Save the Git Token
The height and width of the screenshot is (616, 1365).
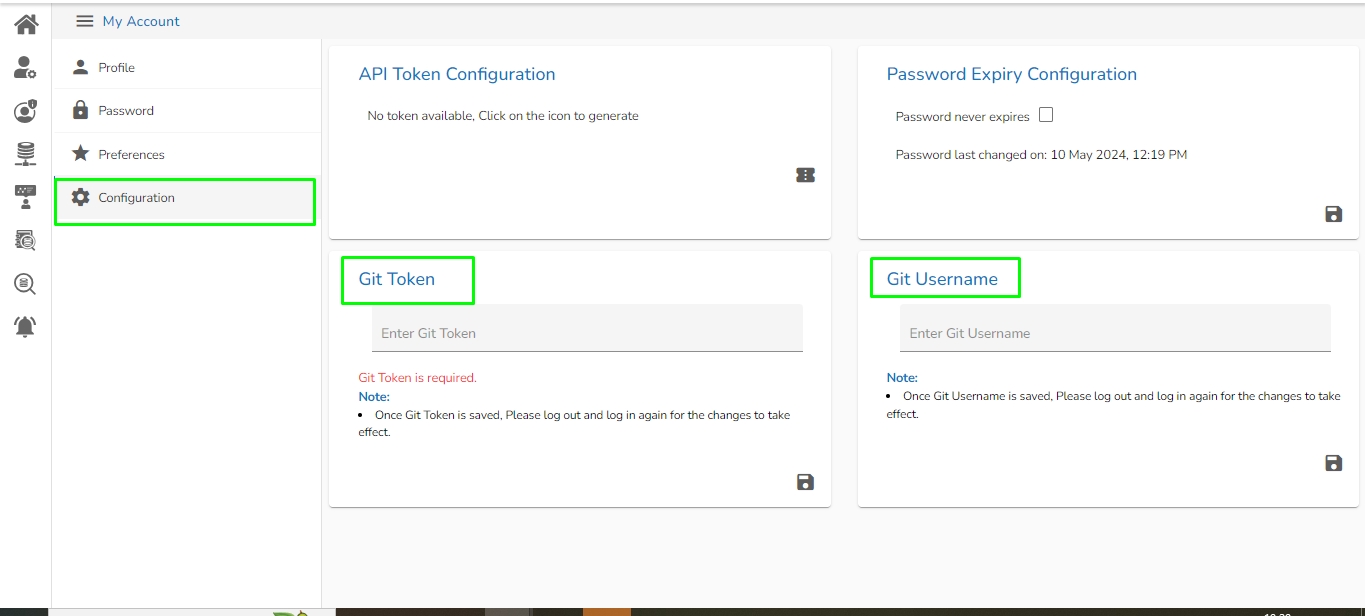point(805,482)
